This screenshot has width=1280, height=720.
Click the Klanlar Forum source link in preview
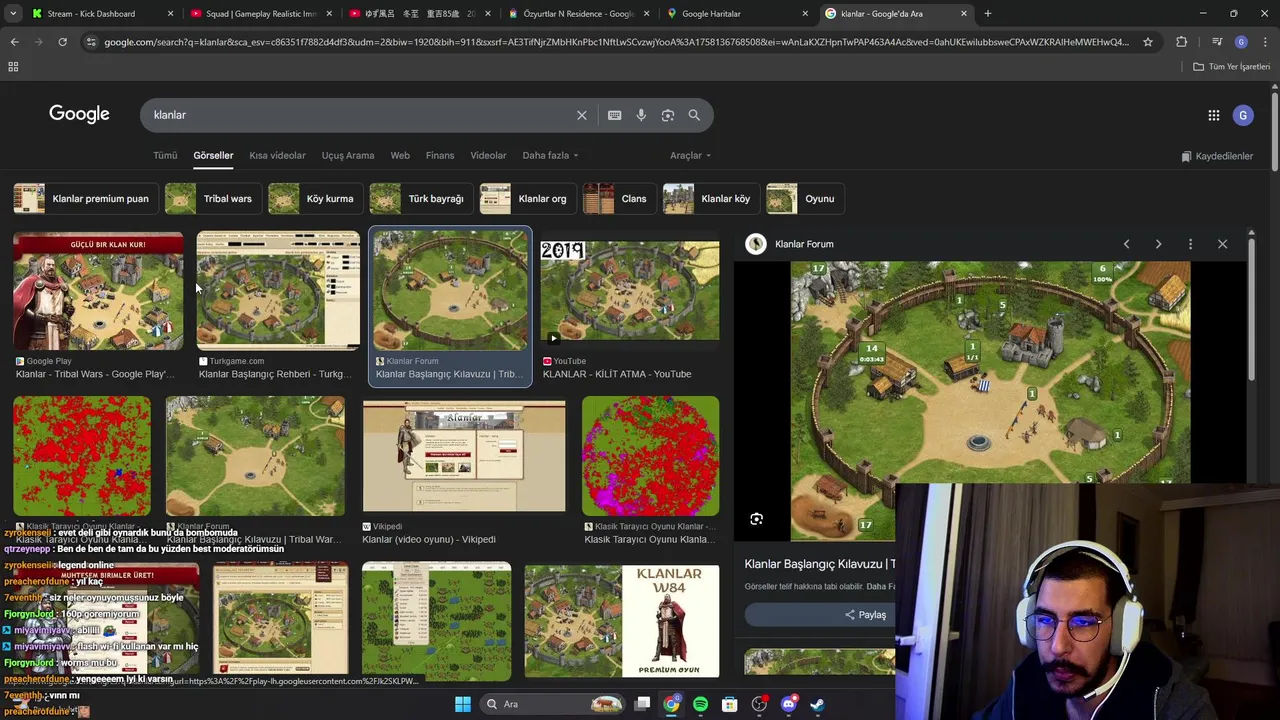(x=804, y=244)
